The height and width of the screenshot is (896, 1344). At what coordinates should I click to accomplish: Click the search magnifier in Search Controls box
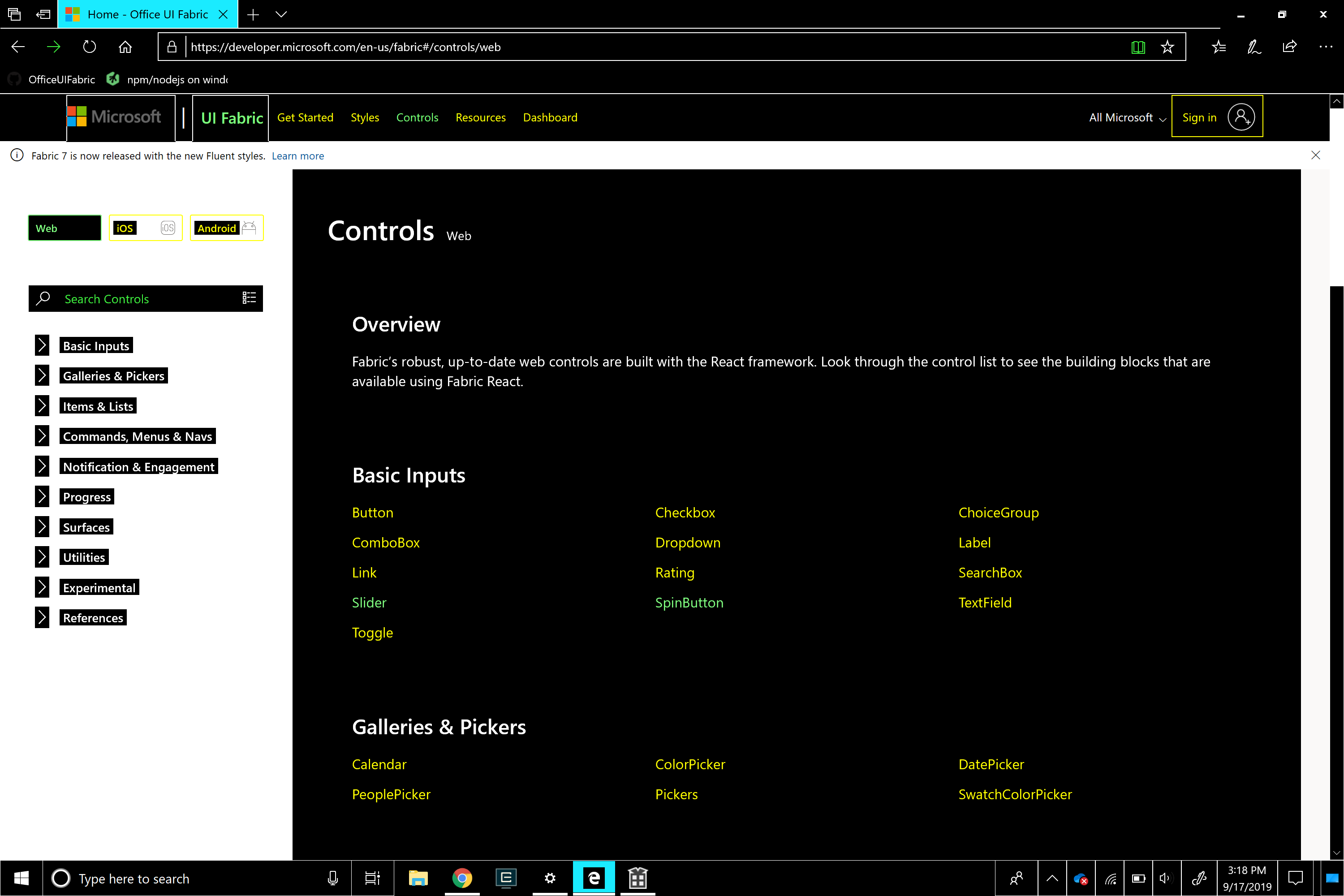[x=43, y=298]
